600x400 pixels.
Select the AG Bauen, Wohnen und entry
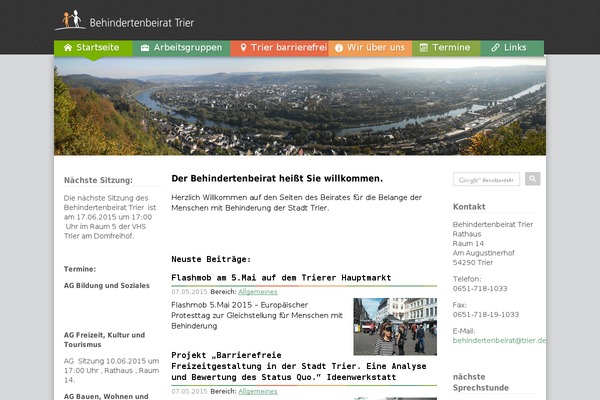106,396
